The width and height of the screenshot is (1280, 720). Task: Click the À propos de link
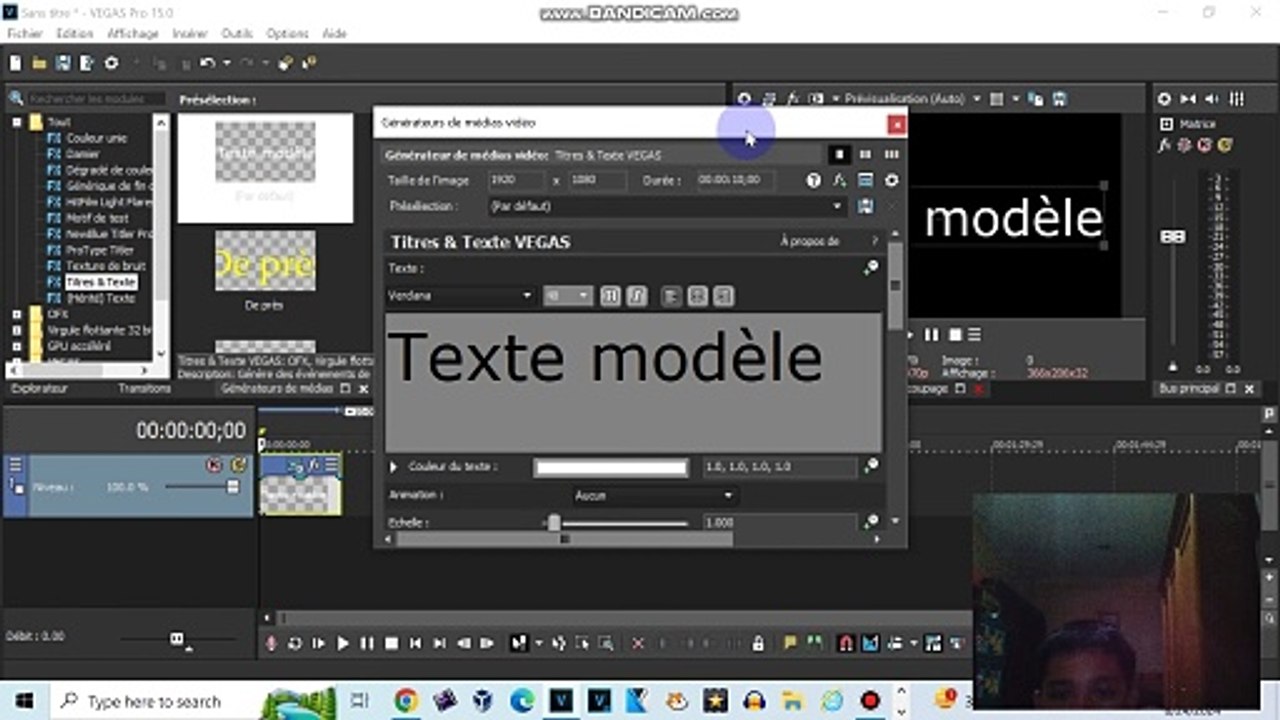click(x=809, y=241)
